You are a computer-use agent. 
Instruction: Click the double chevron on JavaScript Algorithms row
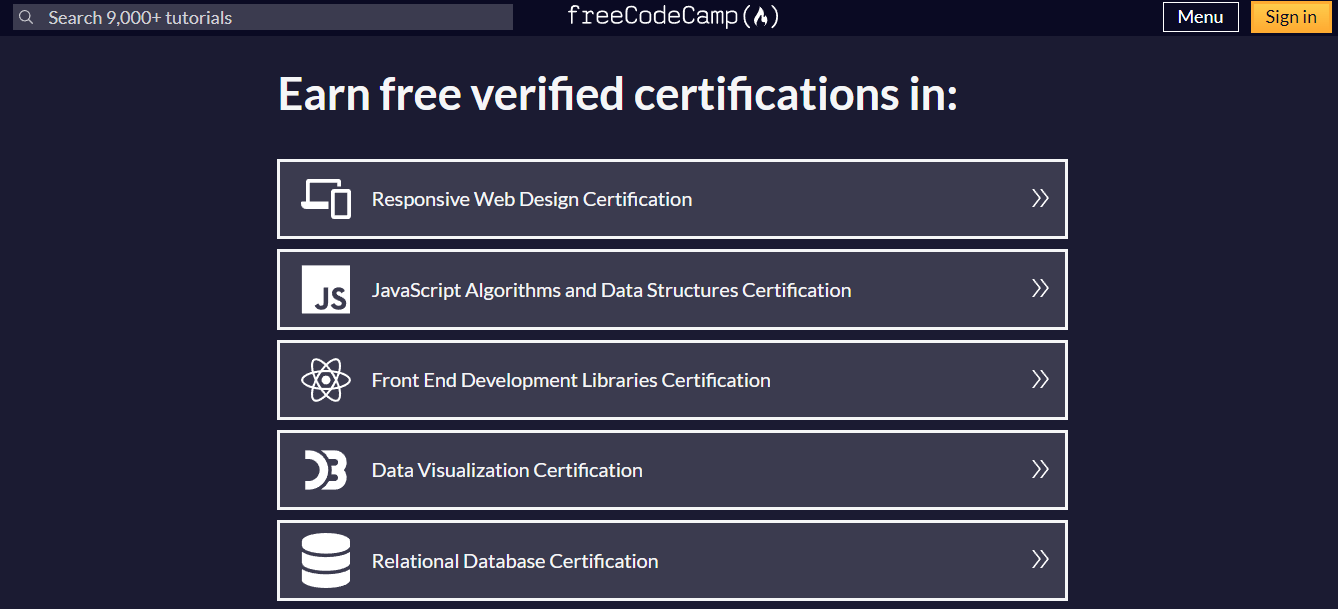coord(1040,288)
